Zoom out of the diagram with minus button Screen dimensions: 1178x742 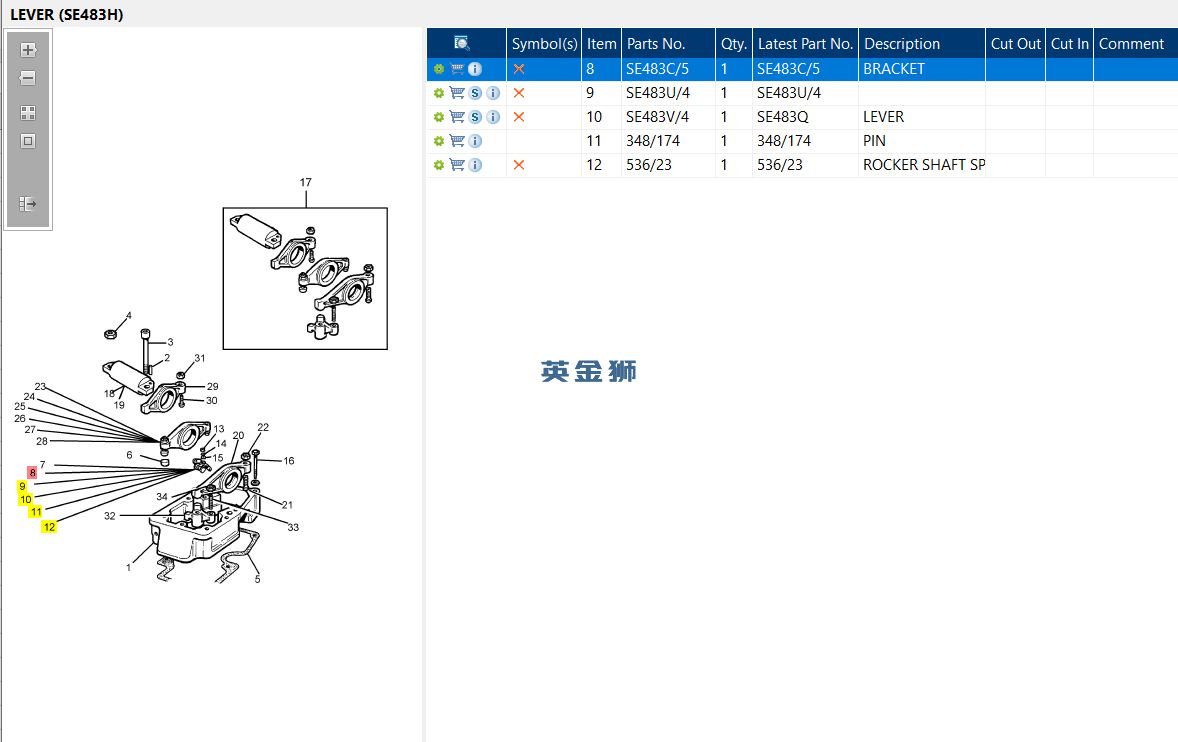click(x=28, y=78)
